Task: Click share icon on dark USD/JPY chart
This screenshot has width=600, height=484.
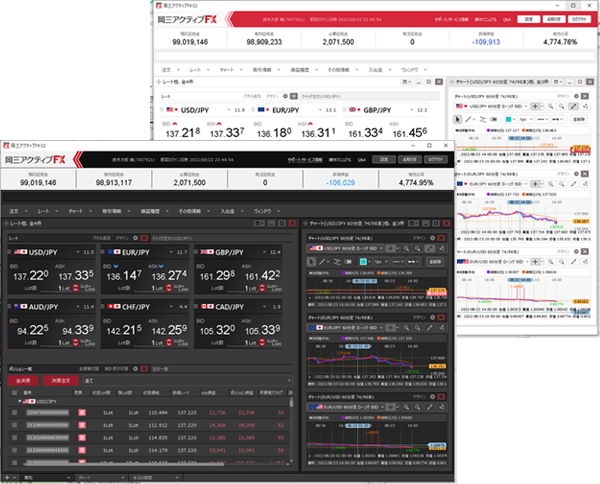Action: click(442, 248)
